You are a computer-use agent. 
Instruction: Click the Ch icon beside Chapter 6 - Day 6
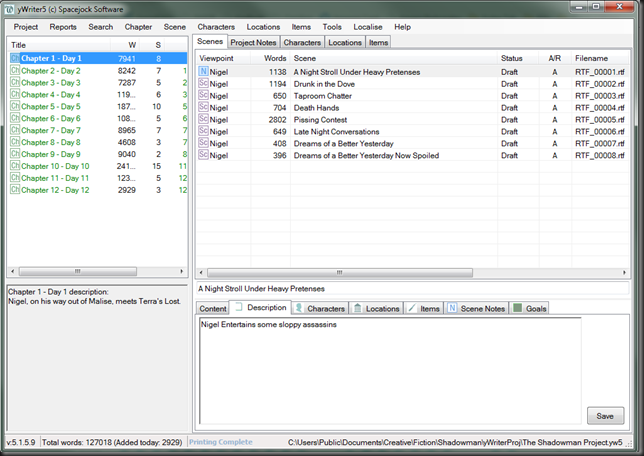(15, 118)
